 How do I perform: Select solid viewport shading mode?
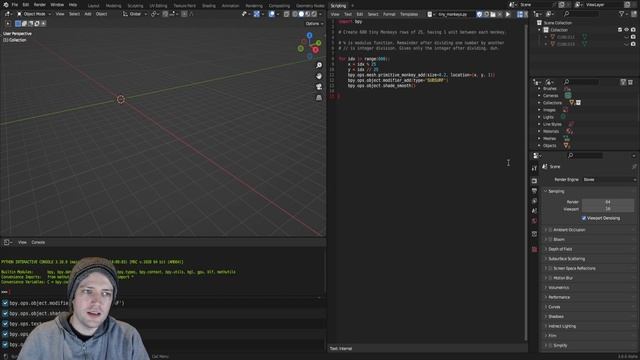click(x=301, y=14)
